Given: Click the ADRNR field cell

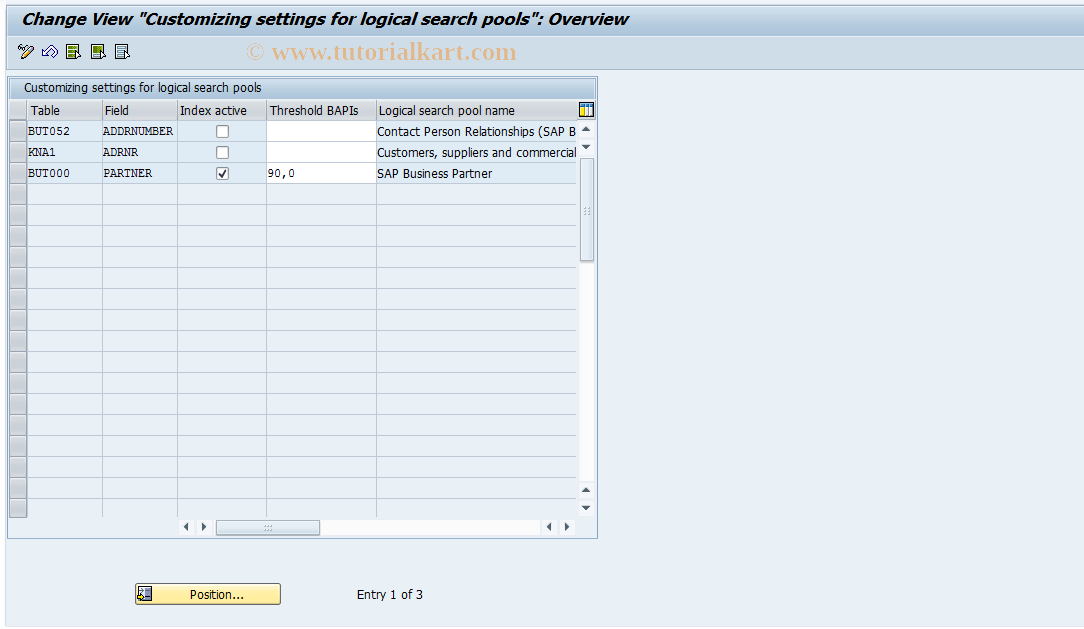Looking at the screenshot, I should coord(140,152).
